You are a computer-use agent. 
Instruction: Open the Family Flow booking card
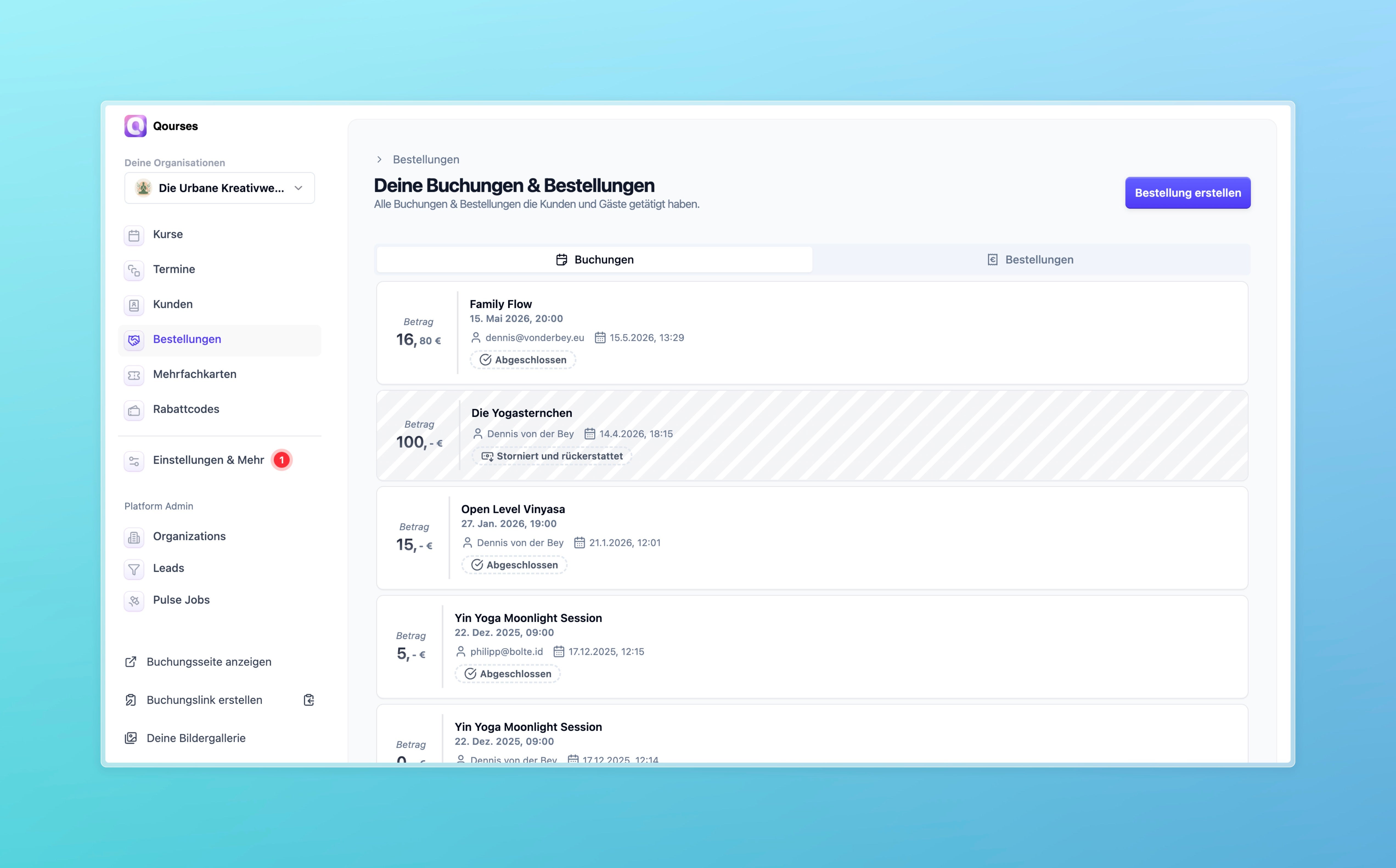[x=812, y=333]
